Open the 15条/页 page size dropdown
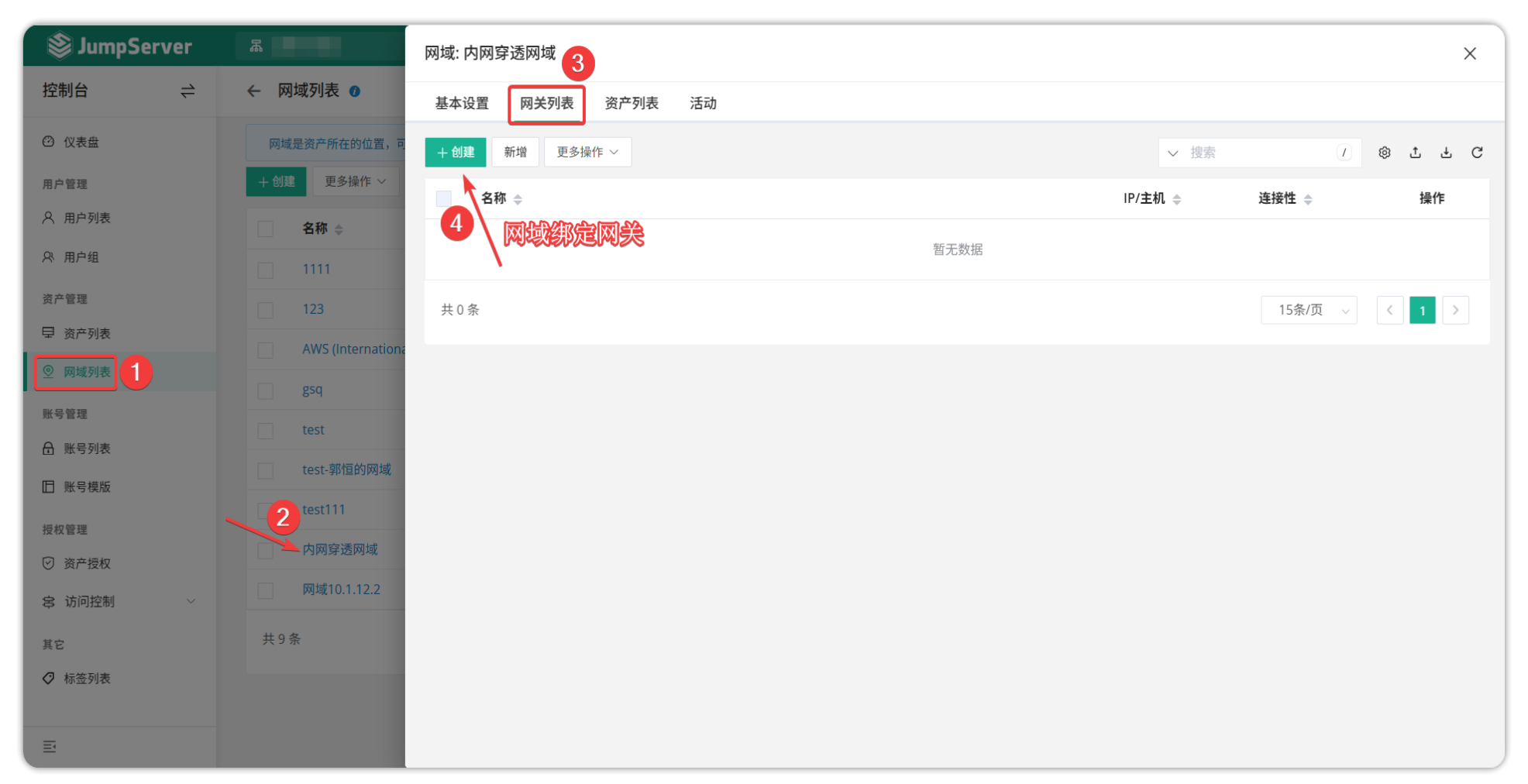 1309,310
